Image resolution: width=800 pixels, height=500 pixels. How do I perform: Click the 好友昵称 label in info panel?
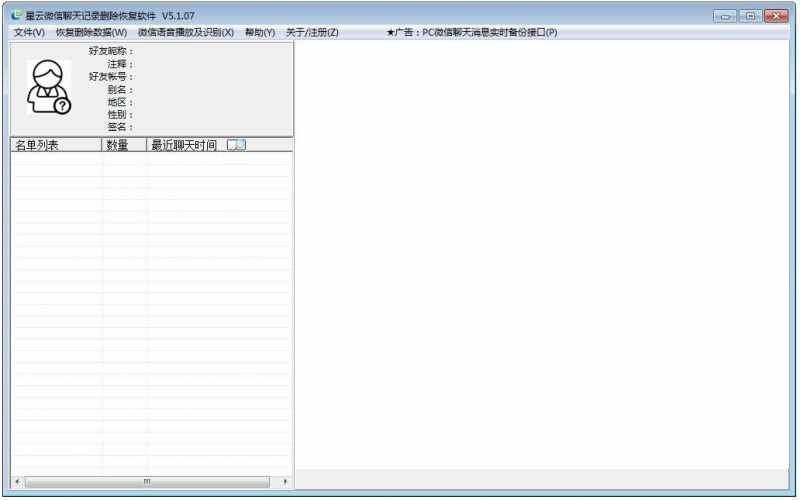110,51
